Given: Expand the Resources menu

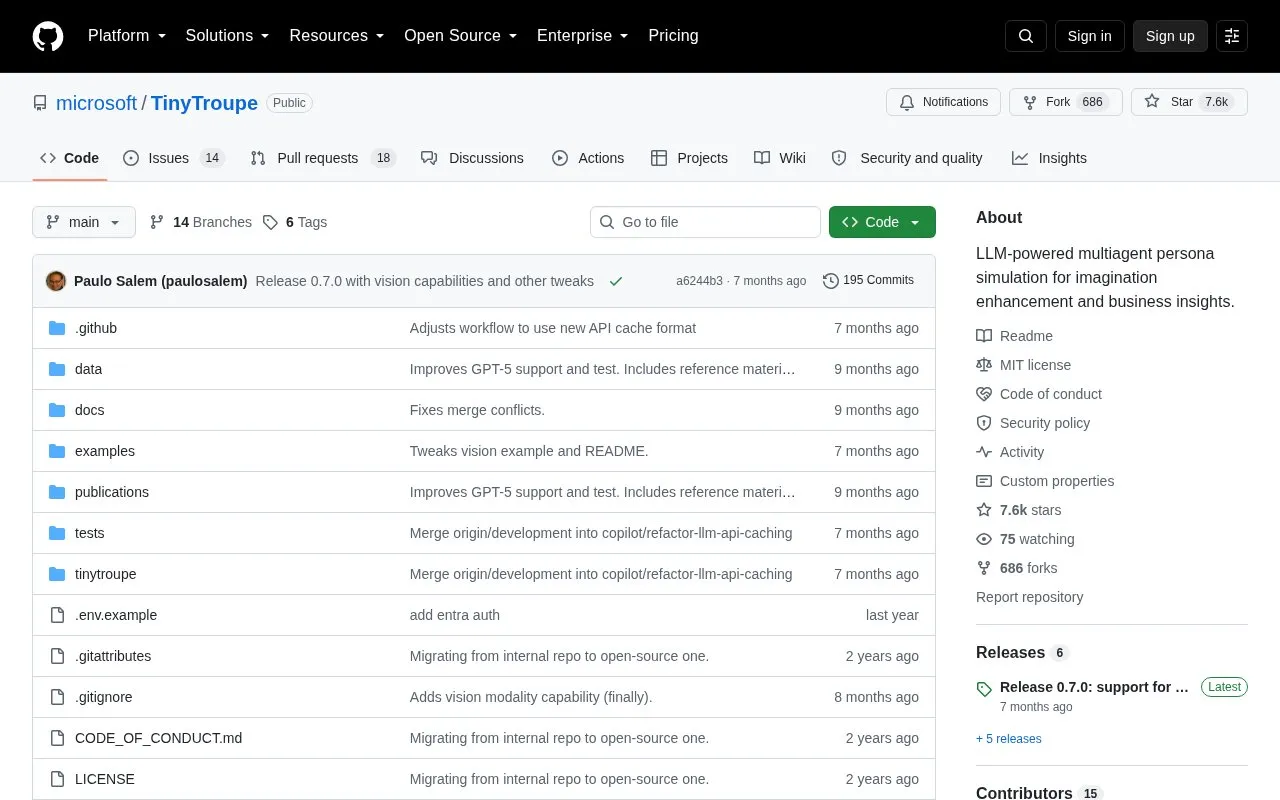Looking at the screenshot, I should pyautogui.click(x=337, y=36).
